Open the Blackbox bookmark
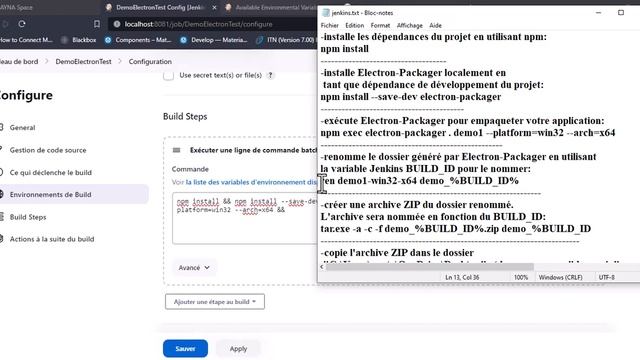640x360 pixels. pyautogui.click(x=79, y=40)
